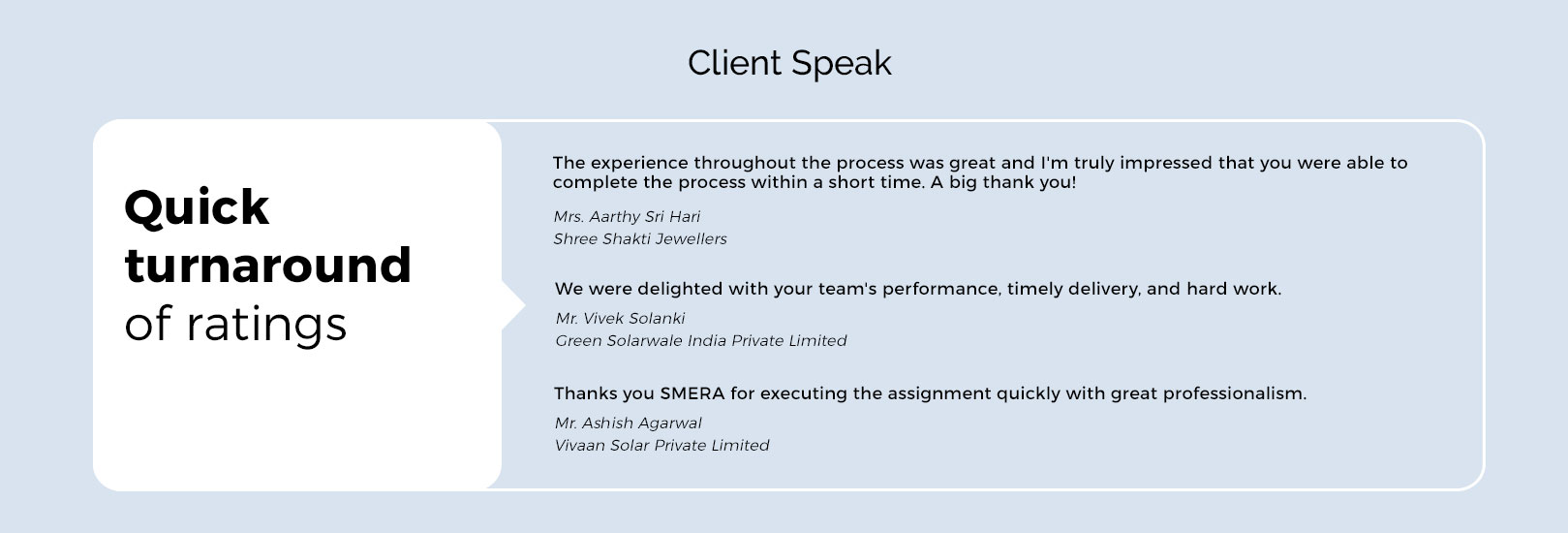Open 'Green Solarwale India Private Limited' company name
The image size is (1568, 533).
coord(701,341)
